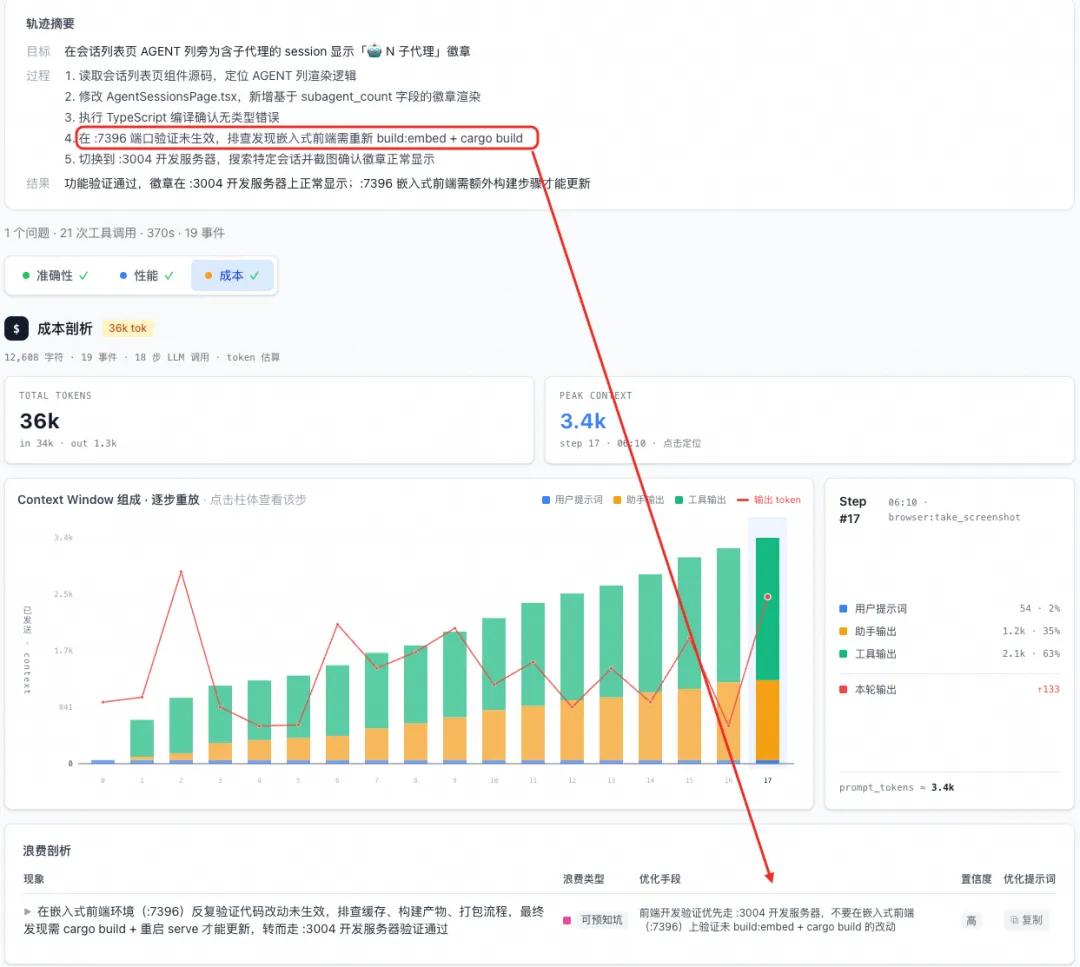Click the 36k total tokens value

(39, 421)
